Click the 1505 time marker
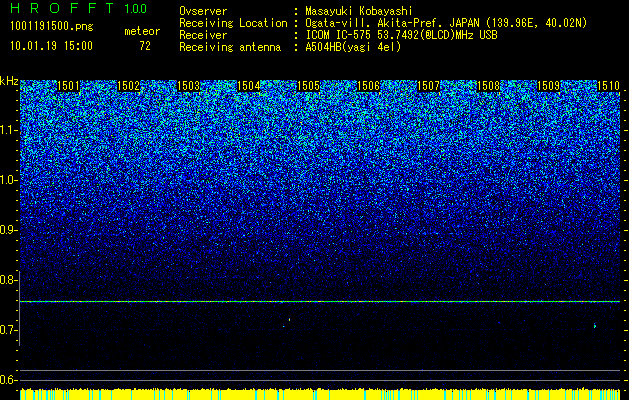This screenshot has height=400, width=629. click(x=308, y=86)
